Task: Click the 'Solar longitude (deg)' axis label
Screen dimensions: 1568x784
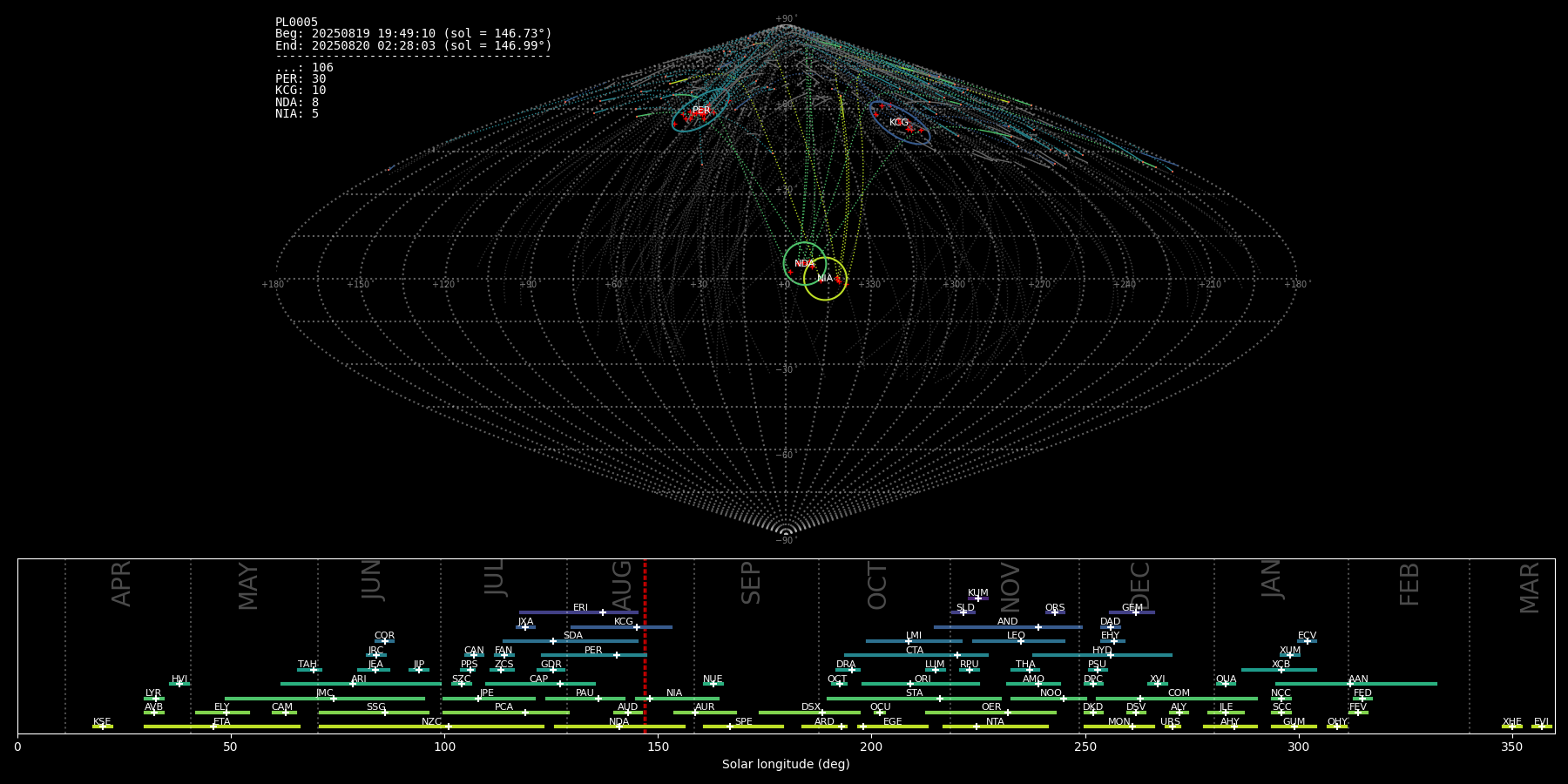Action: [x=786, y=765]
